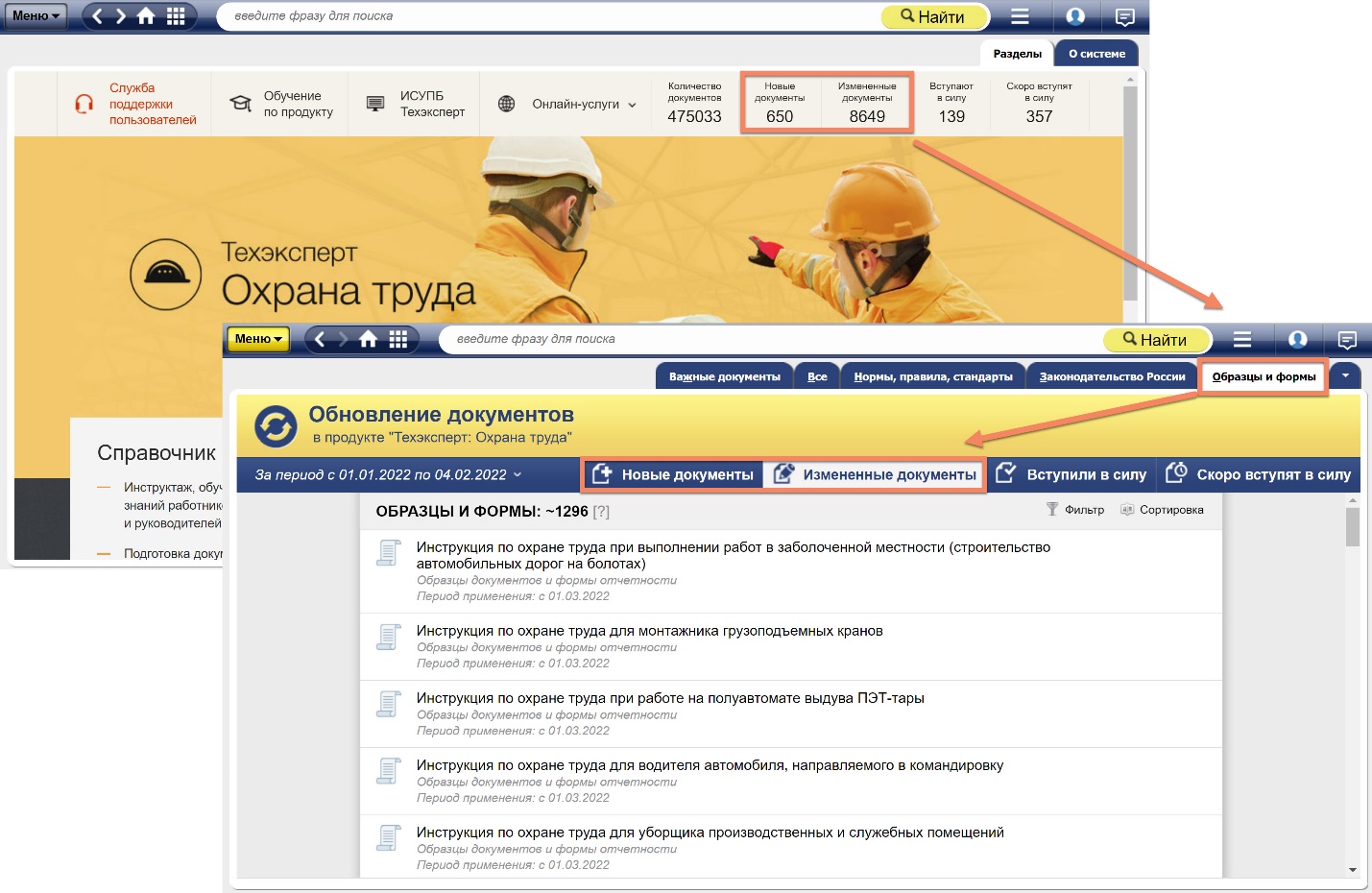Expand the extra tabs arrow after Образцы и формы
1372x893 pixels.
(1345, 376)
